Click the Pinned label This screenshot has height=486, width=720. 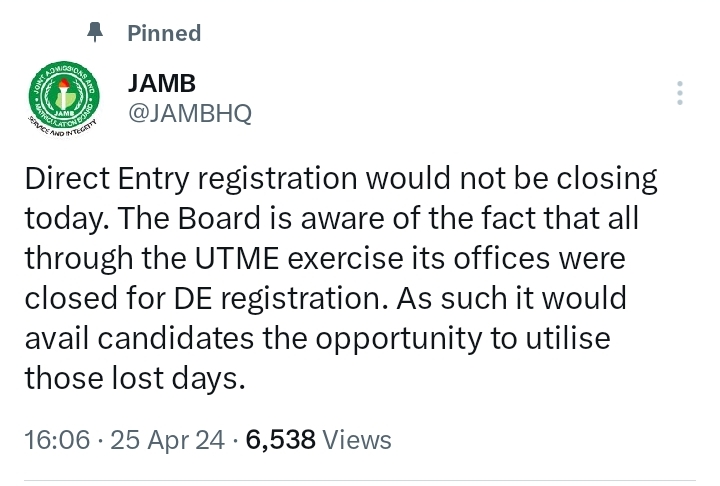coord(164,33)
